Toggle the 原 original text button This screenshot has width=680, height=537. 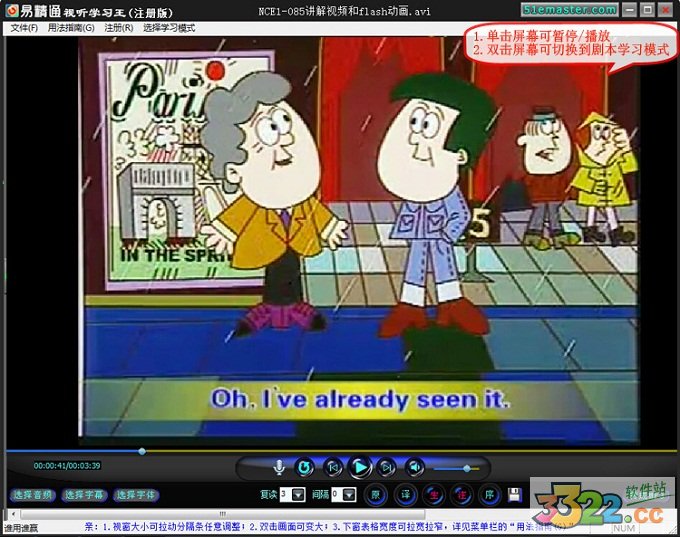(376, 495)
